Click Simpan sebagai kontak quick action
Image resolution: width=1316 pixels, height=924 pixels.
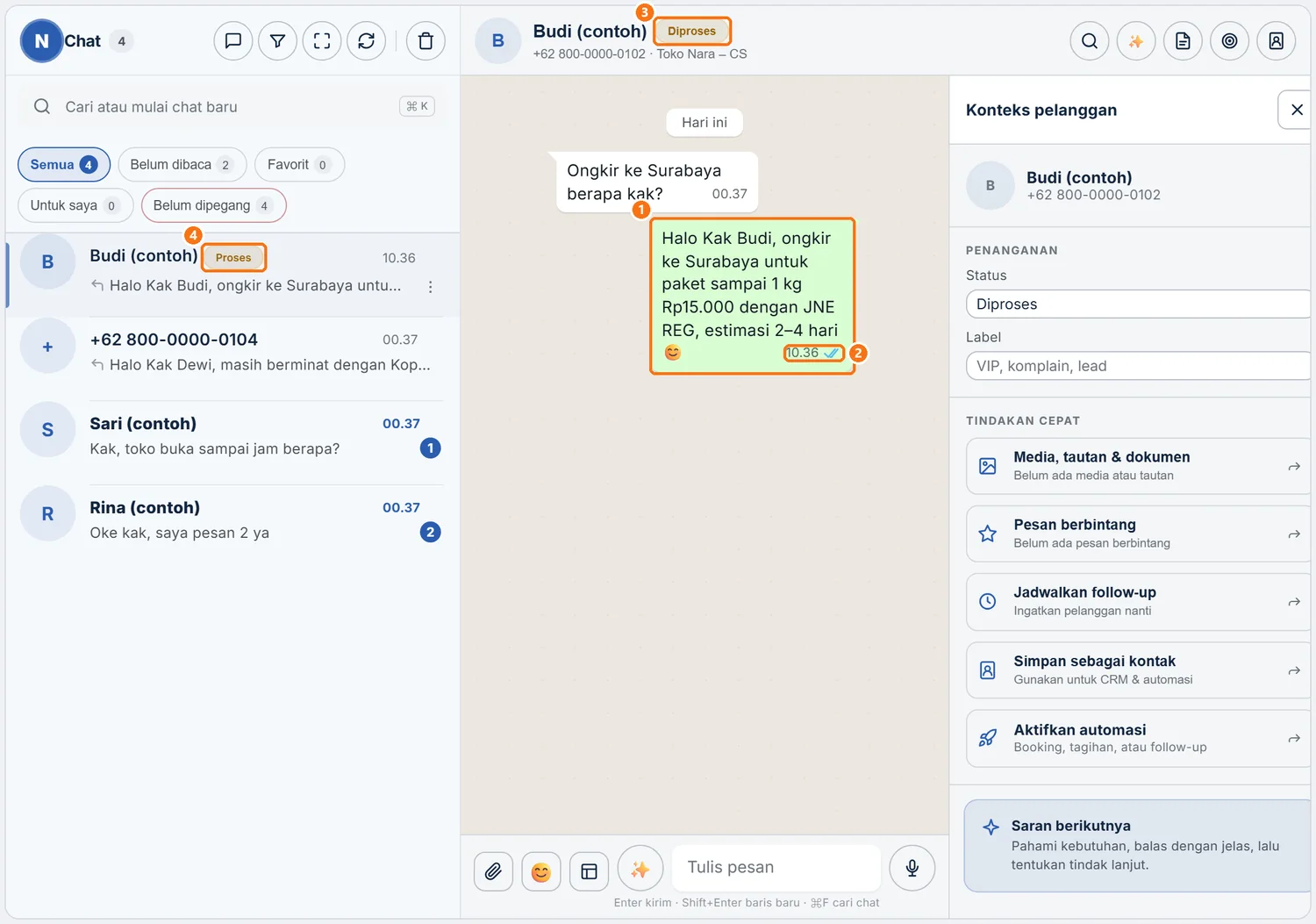1139,670
